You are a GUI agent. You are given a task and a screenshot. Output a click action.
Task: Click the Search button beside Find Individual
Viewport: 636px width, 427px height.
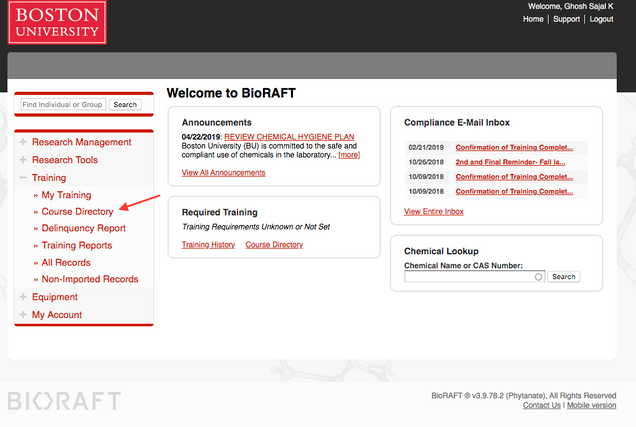(x=125, y=105)
